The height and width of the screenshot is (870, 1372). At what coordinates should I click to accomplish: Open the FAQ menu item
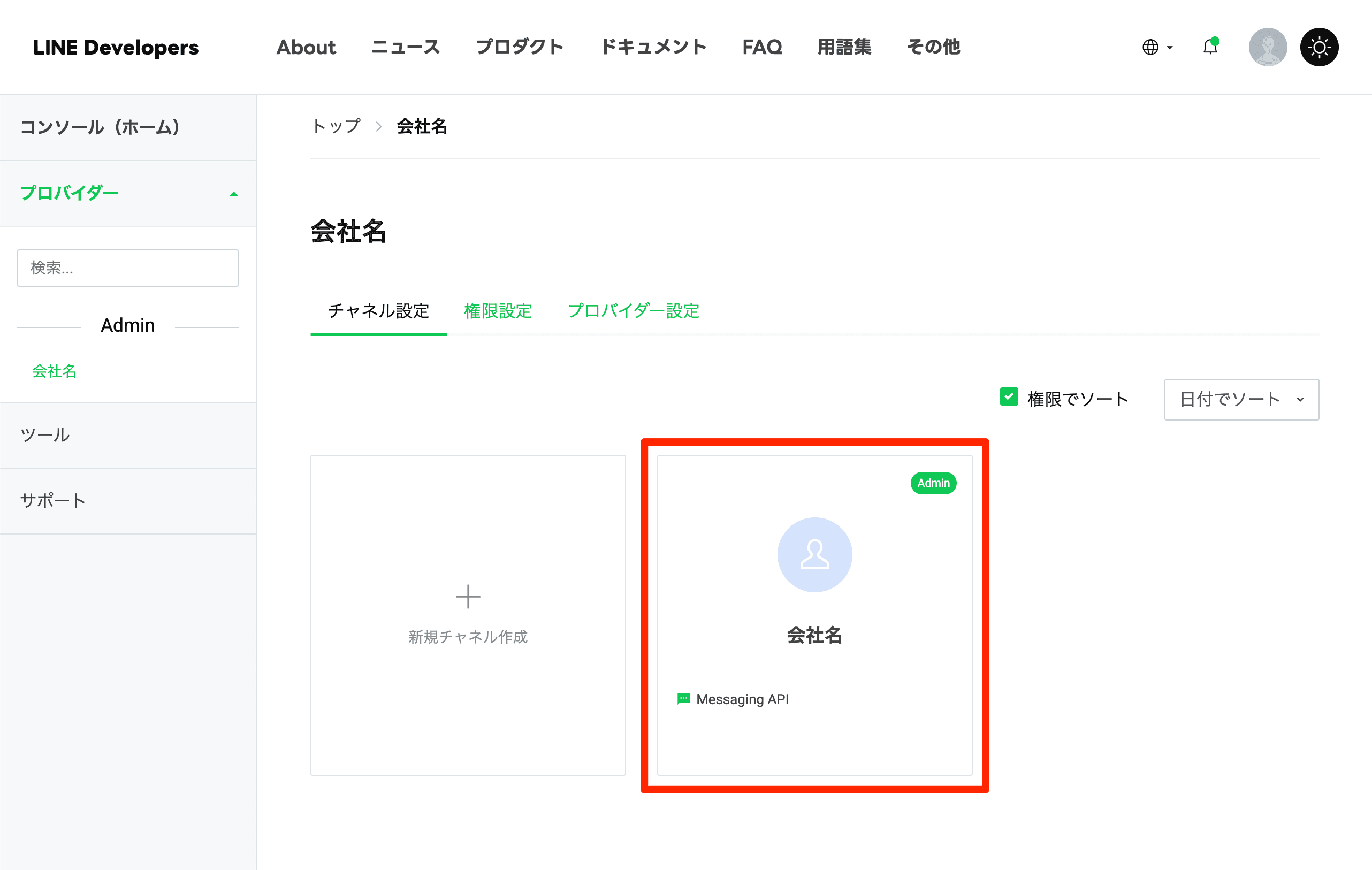click(762, 47)
